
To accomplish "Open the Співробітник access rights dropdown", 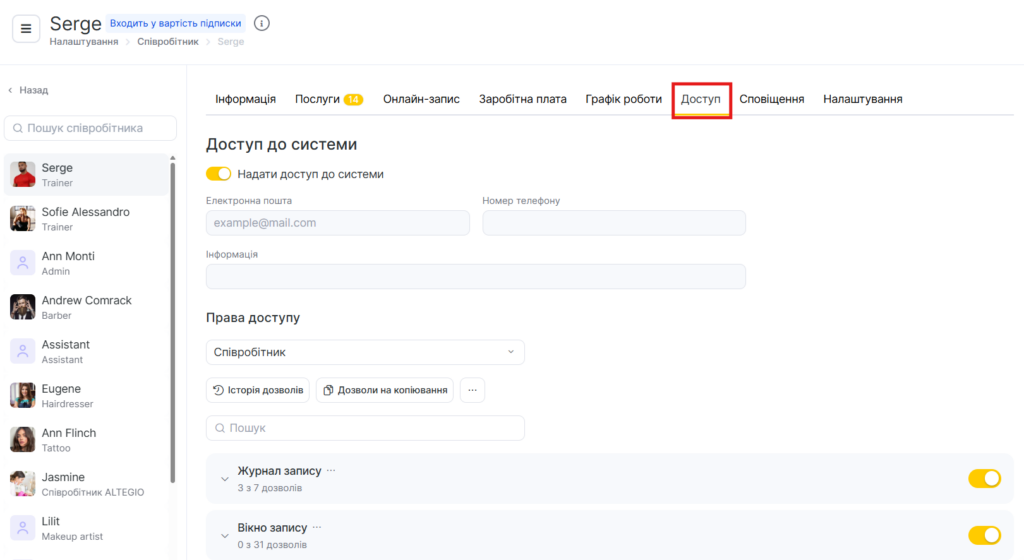I will click(x=365, y=352).
